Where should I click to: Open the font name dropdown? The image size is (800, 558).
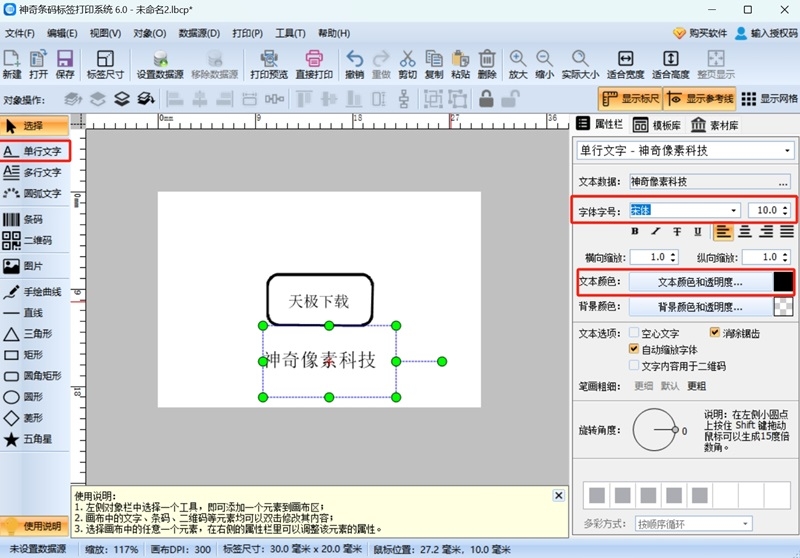(x=734, y=211)
